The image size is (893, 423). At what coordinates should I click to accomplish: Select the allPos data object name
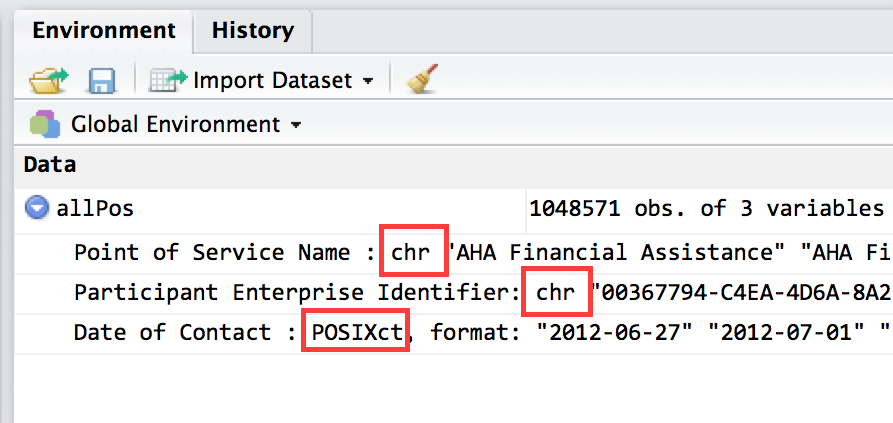pos(98,209)
